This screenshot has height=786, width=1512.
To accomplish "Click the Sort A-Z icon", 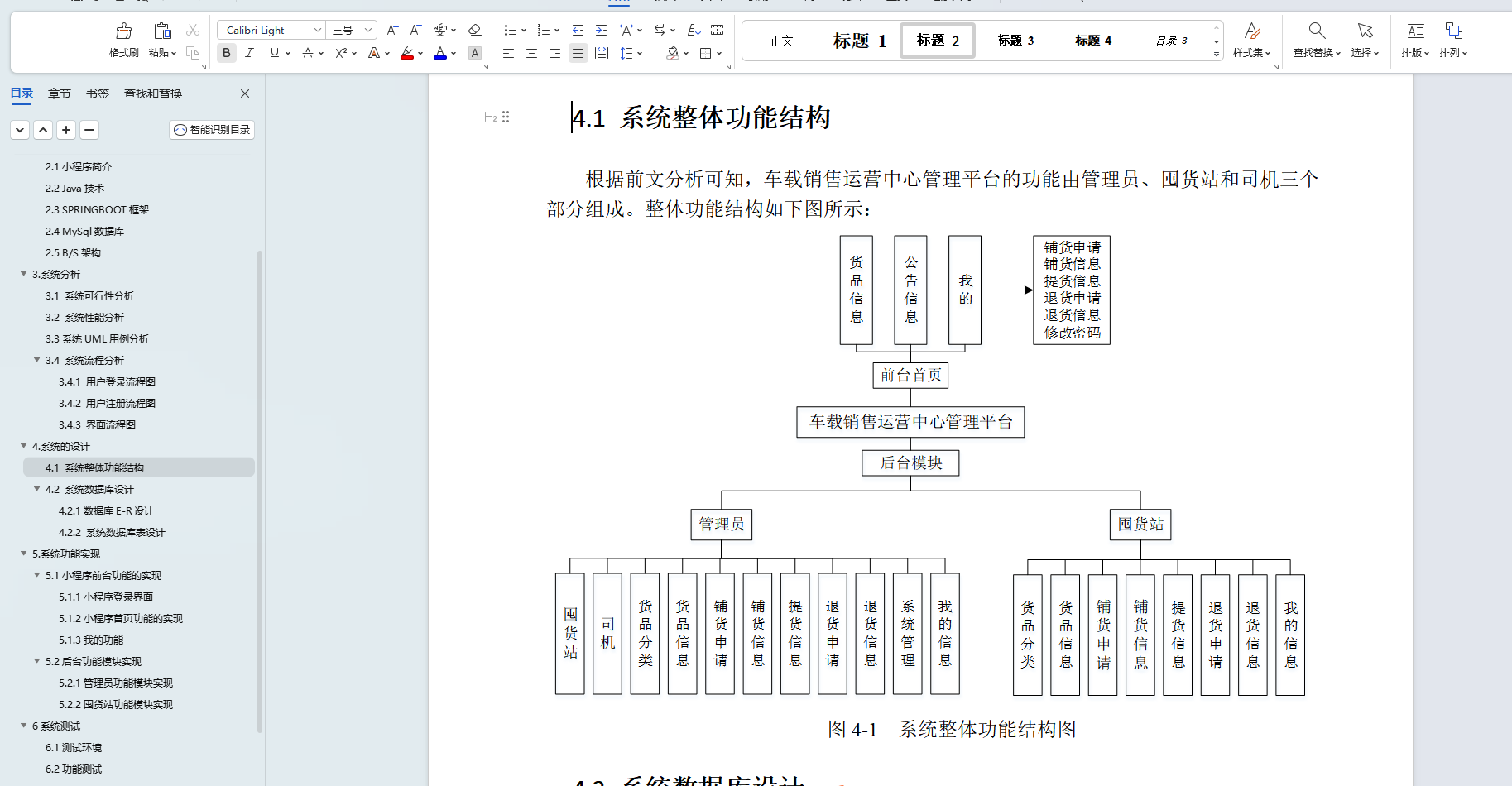I will tap(694, 30).
